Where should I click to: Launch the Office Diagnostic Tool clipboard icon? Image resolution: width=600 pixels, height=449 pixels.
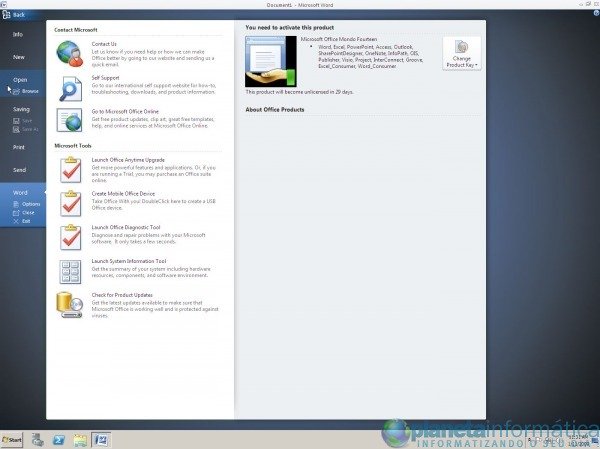click(70, 237)
